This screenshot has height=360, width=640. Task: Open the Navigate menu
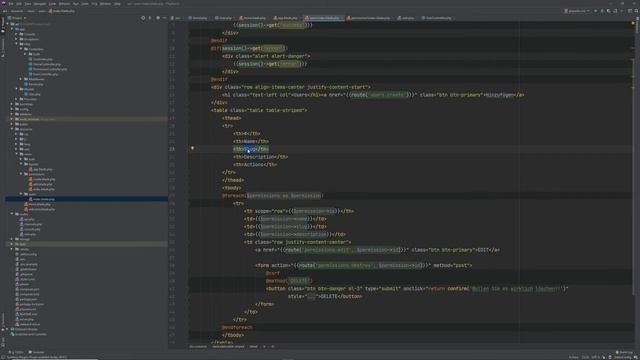(x=40, y=4)
